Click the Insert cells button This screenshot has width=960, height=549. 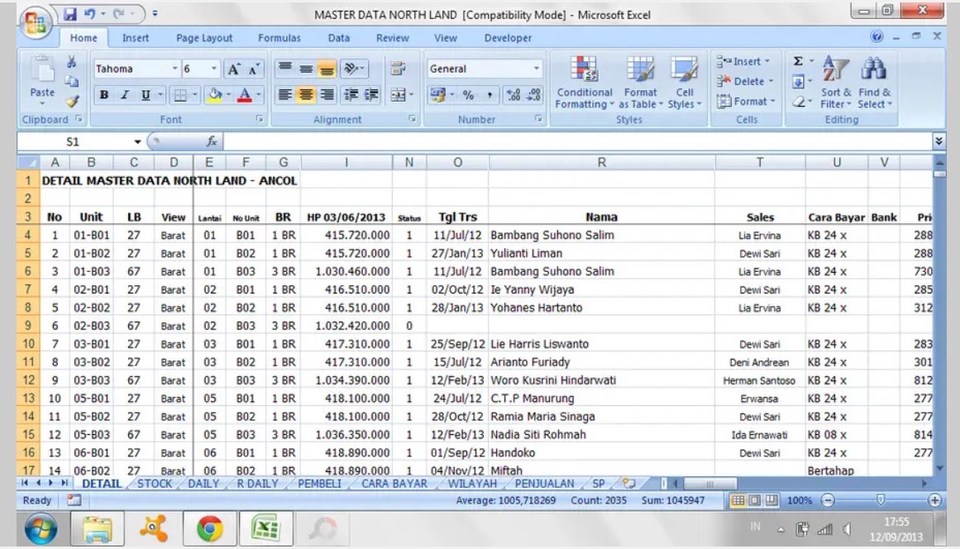click(744, 61)
